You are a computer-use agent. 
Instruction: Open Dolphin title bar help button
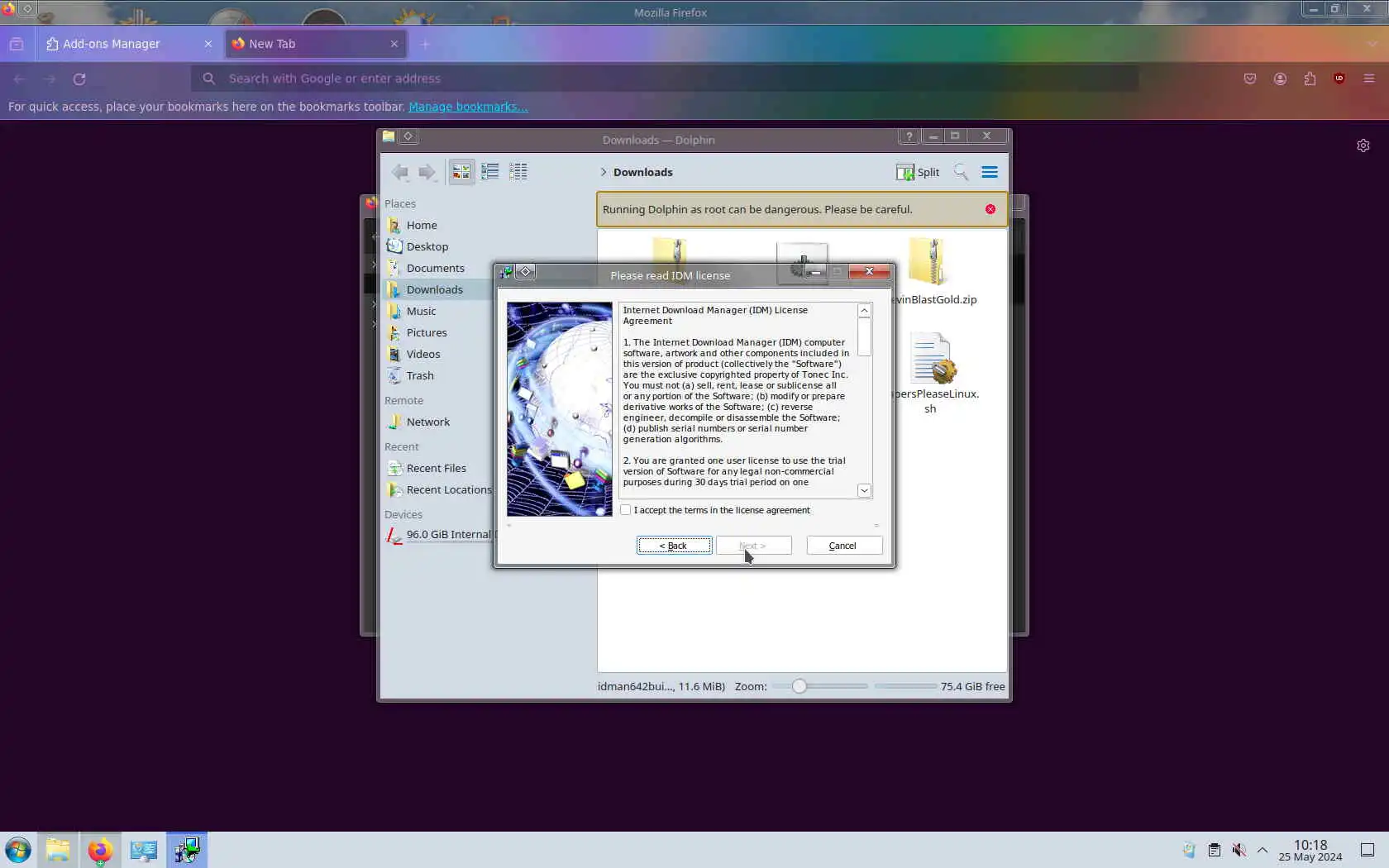[909, 136]
